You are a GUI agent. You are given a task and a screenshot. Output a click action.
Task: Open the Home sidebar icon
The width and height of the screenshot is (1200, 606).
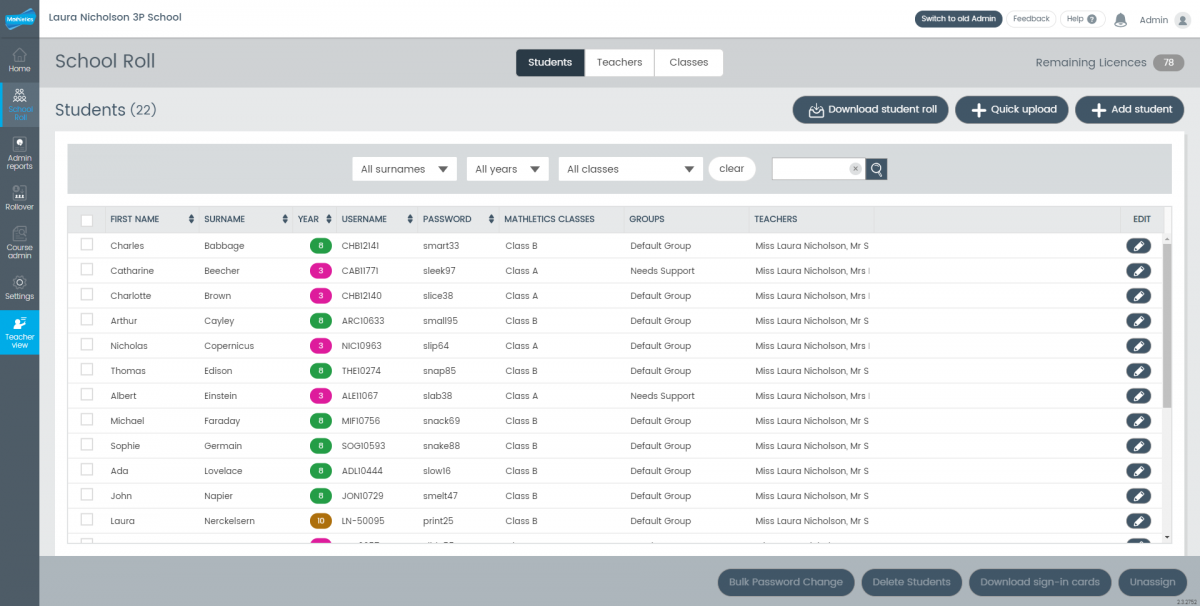click(x=19, y=60)
